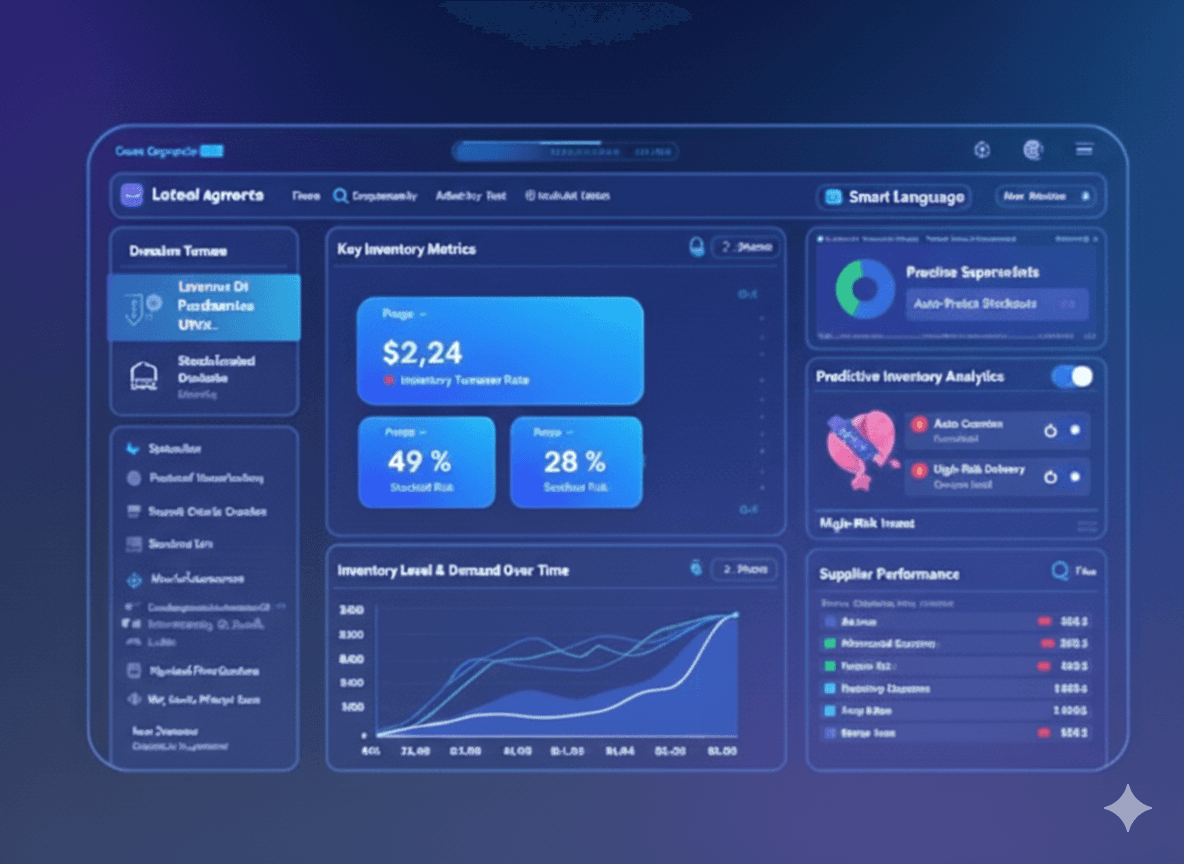Image resolution: width=1184 pixels, height=864 pixels.
Task: Enable the Predictive Inventory Analytics toggle
Action: (x=1071, y=377)
